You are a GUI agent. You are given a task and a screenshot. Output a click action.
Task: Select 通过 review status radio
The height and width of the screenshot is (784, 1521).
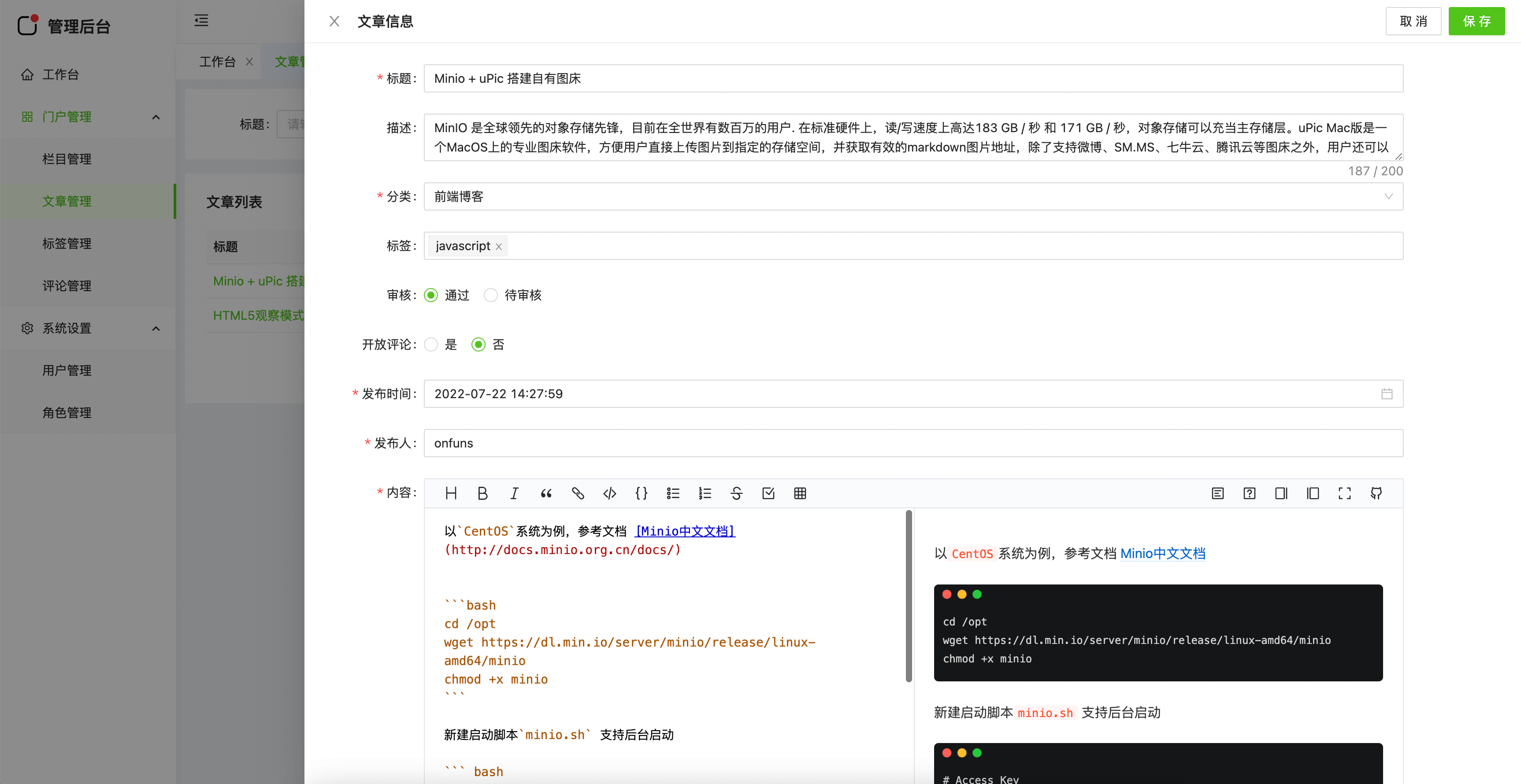pyautogui.click(x=431, y=295)
